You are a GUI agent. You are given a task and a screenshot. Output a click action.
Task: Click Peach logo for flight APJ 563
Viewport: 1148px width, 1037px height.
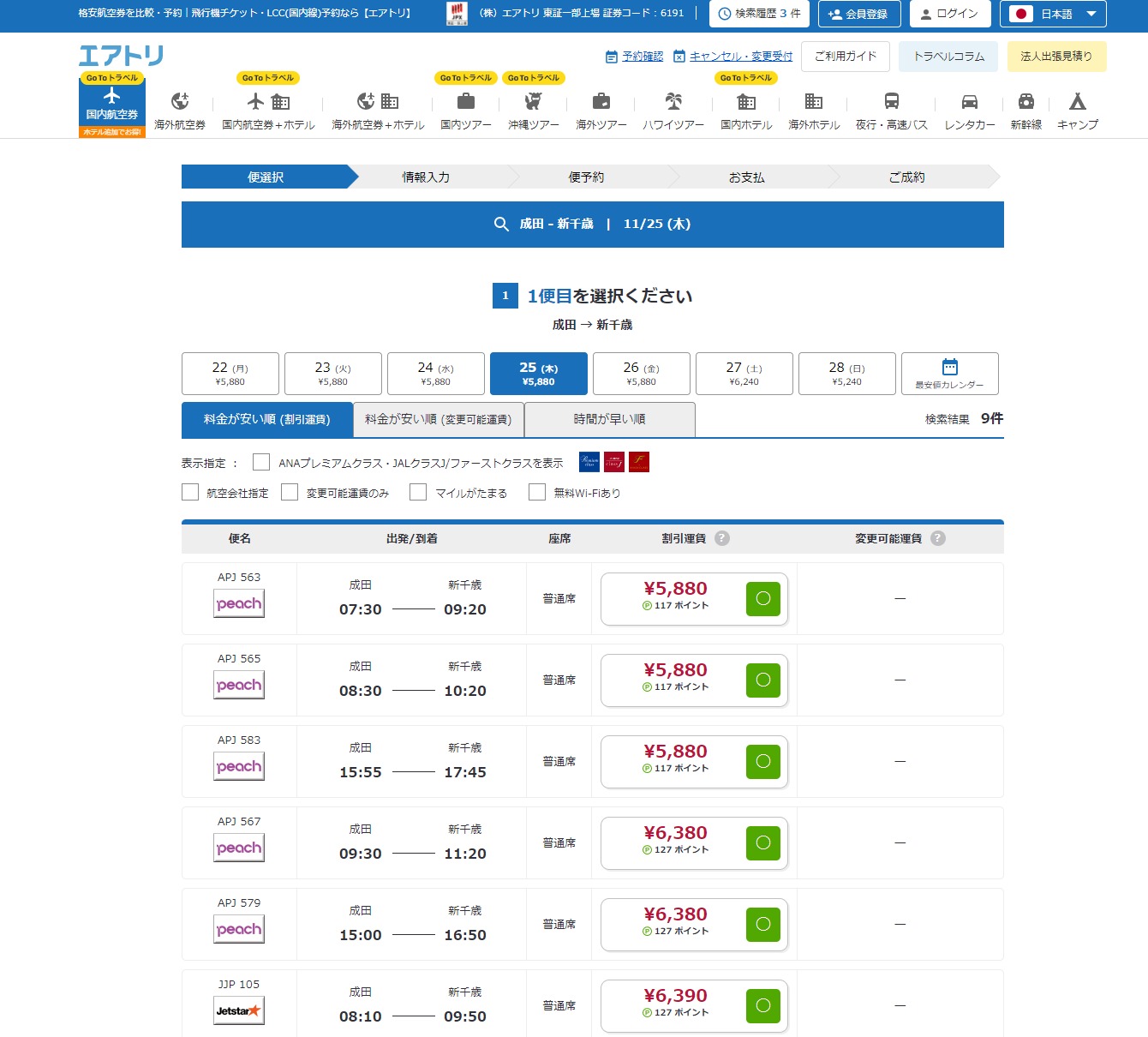239,603
